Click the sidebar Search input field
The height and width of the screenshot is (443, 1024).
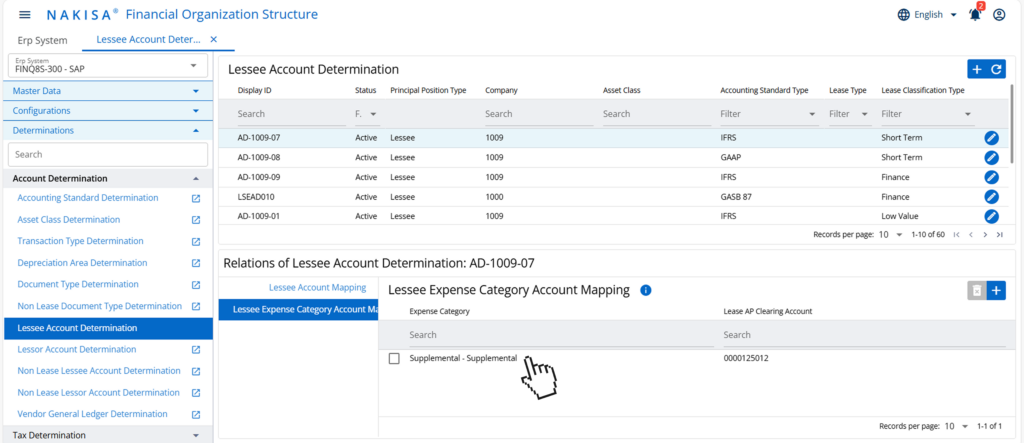pos(108,155)
